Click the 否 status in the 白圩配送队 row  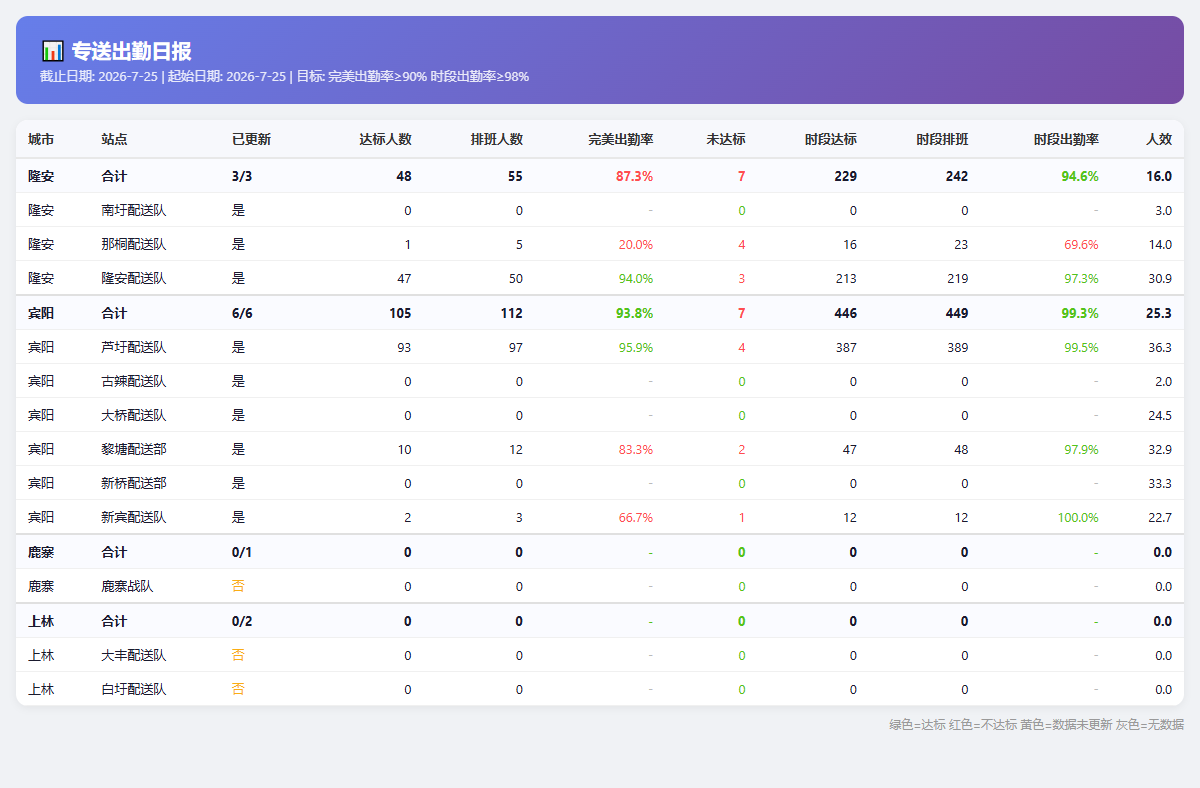(x=238, y=689)
